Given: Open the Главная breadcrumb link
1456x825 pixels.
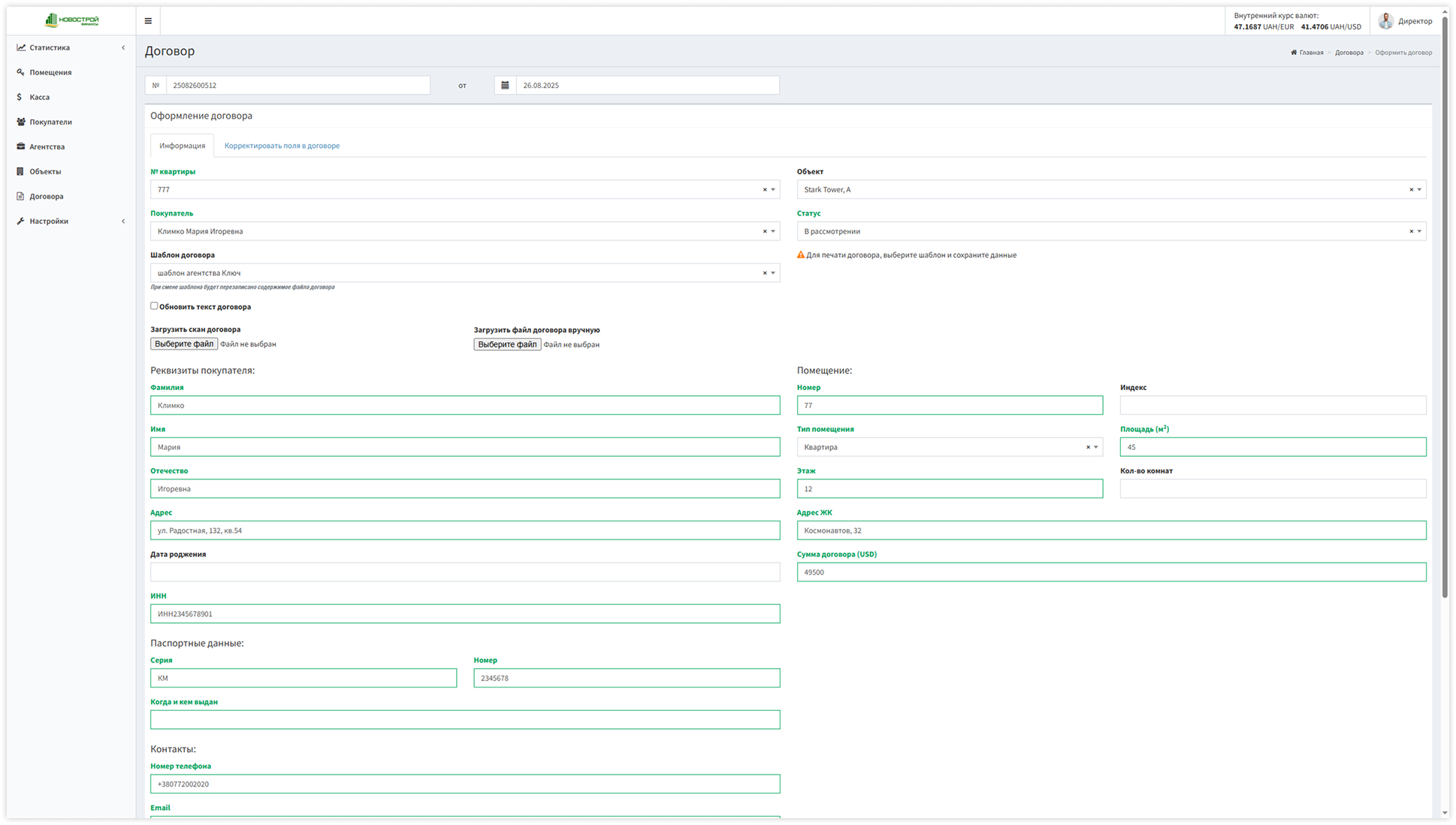Looking at the screenshot, I should (1307, 52).
